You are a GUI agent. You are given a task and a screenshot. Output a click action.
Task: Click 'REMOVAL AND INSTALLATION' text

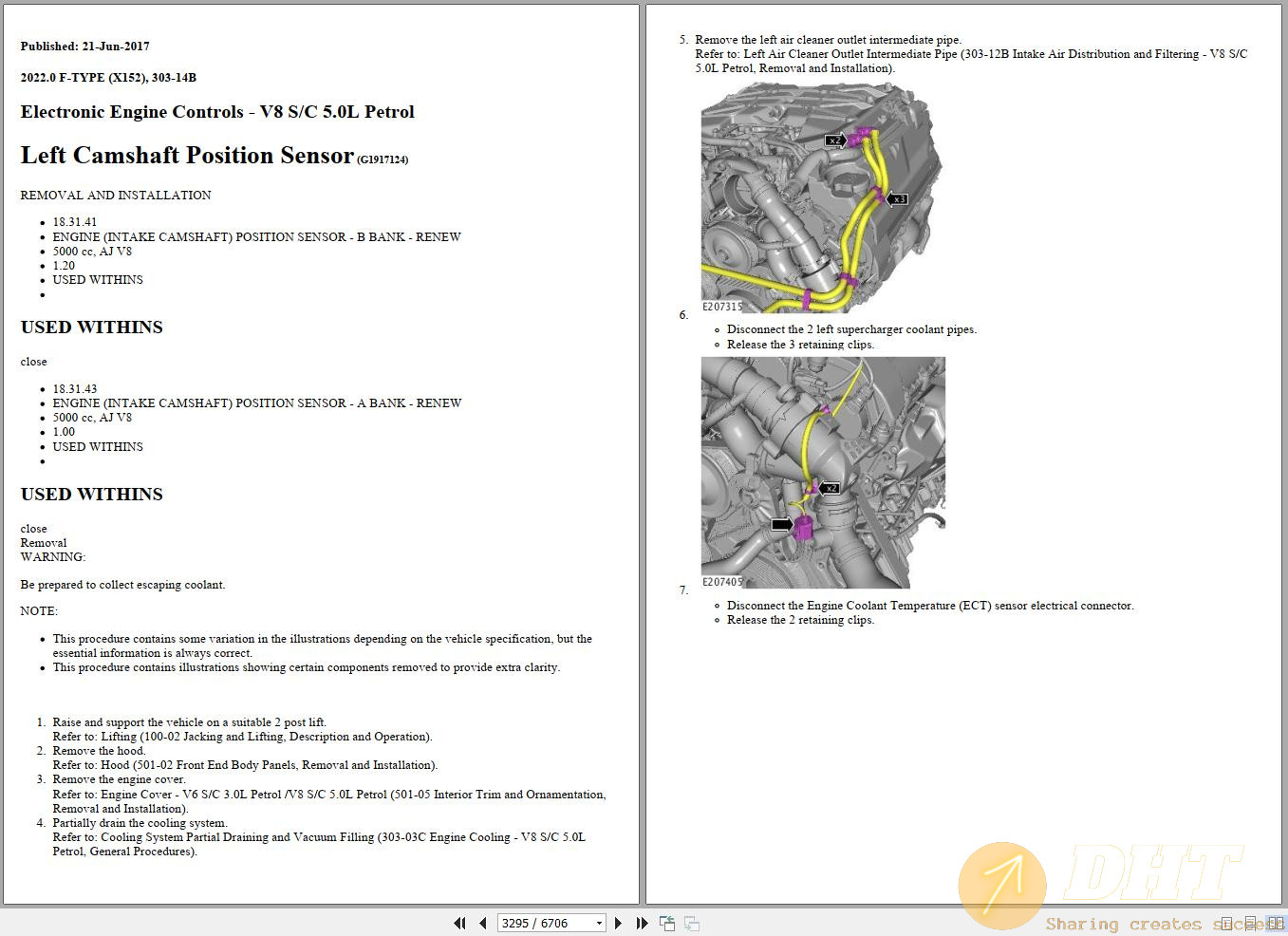click(116, 195)
